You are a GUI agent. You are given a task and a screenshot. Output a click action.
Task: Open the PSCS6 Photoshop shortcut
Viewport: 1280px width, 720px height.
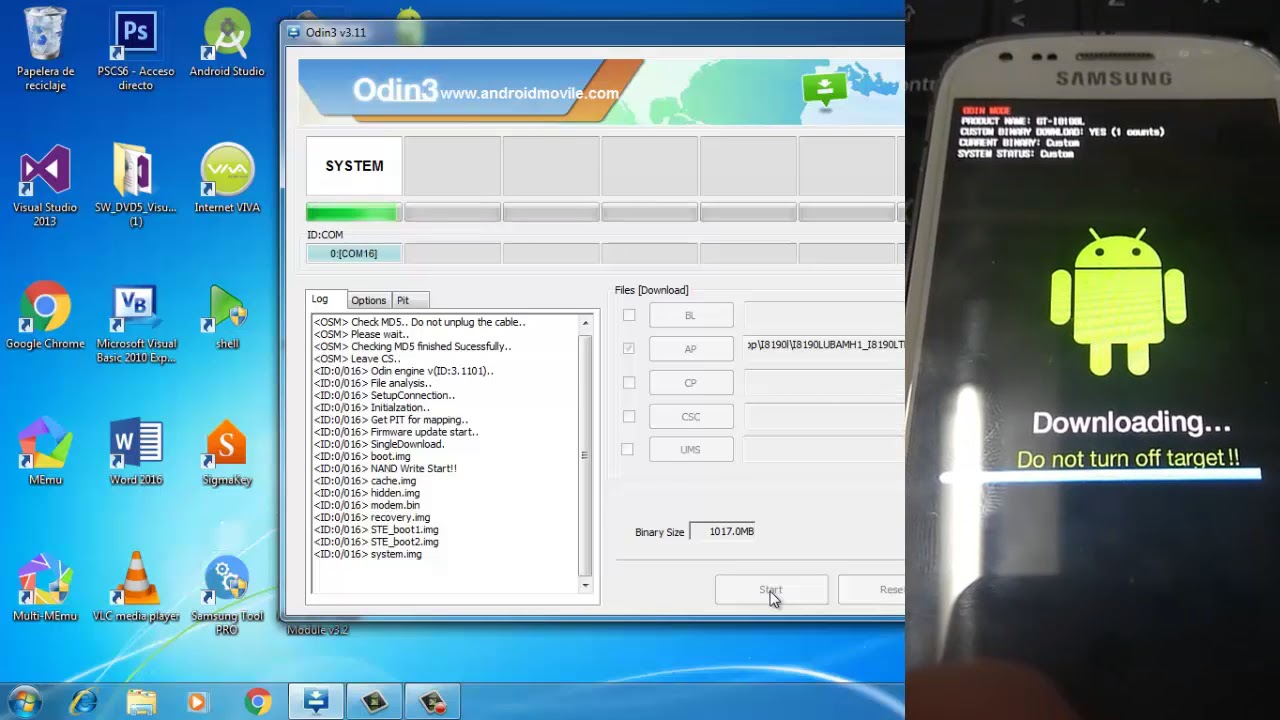coord(136,50)
